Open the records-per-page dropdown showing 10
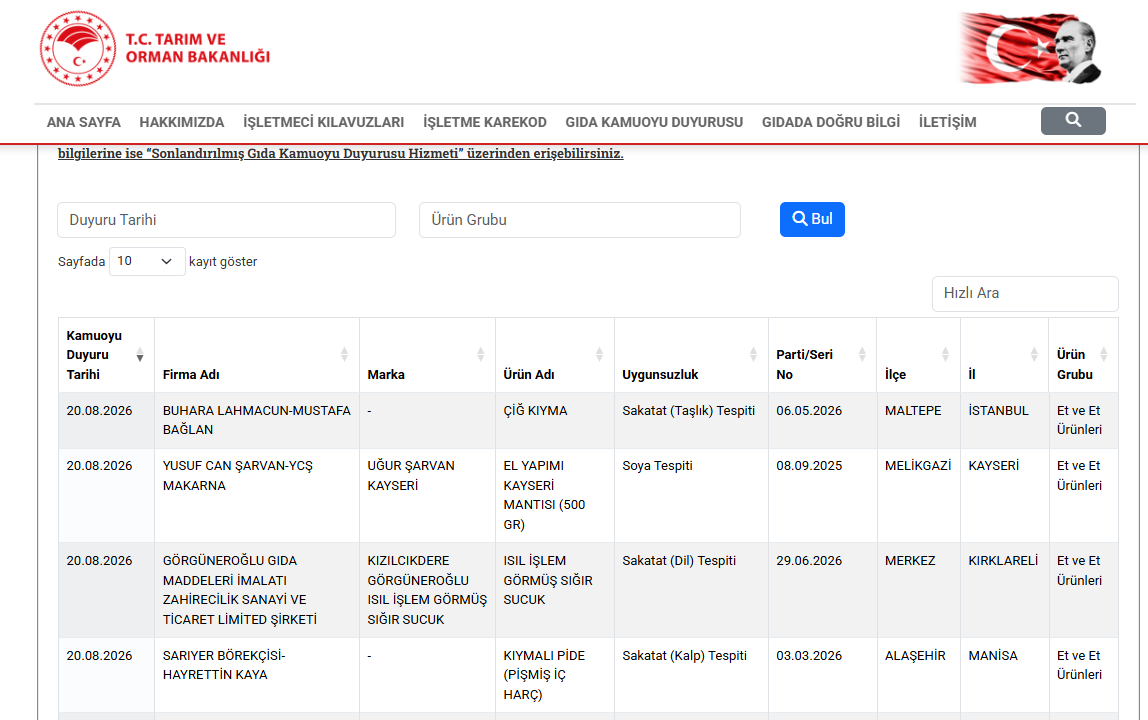Screen dimensions: 1148x720 click(x=146, y=261)
